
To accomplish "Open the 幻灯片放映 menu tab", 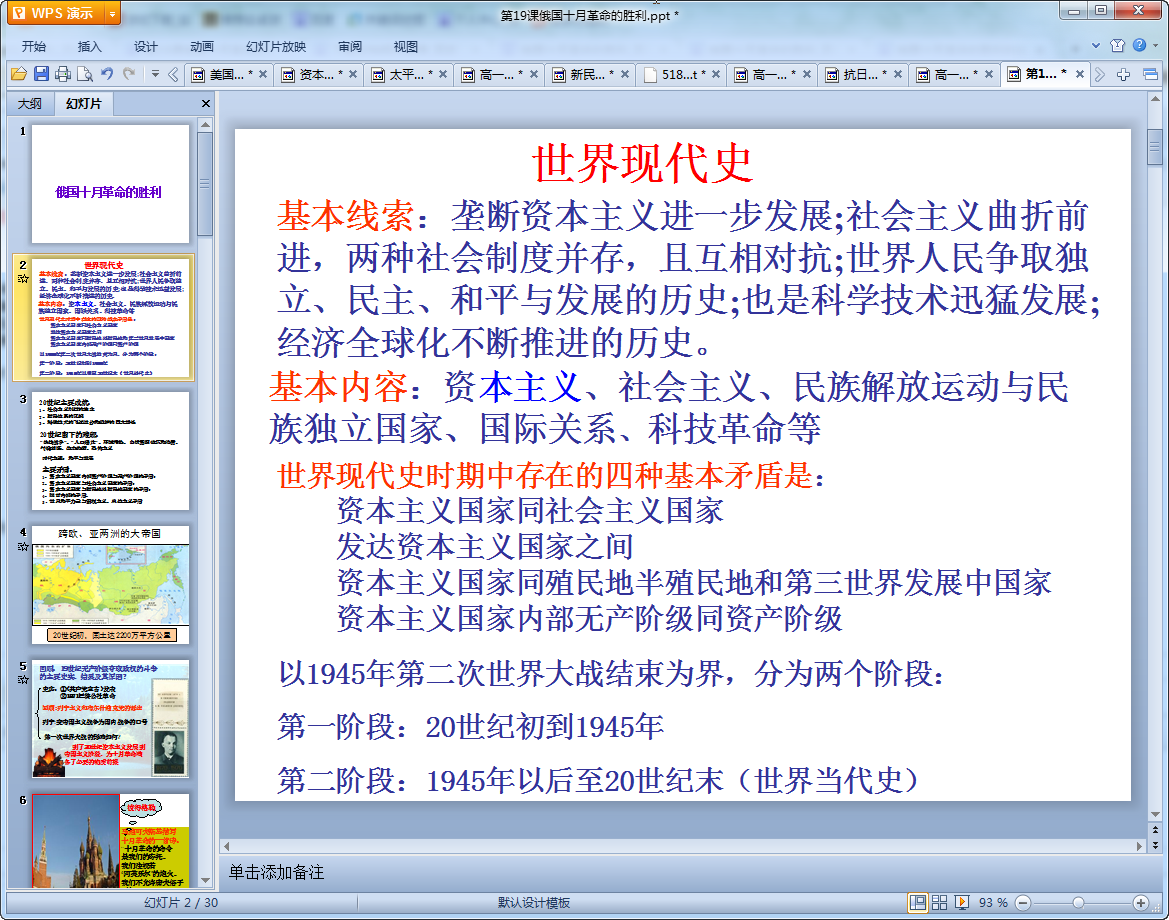I will tap(276, 46).
